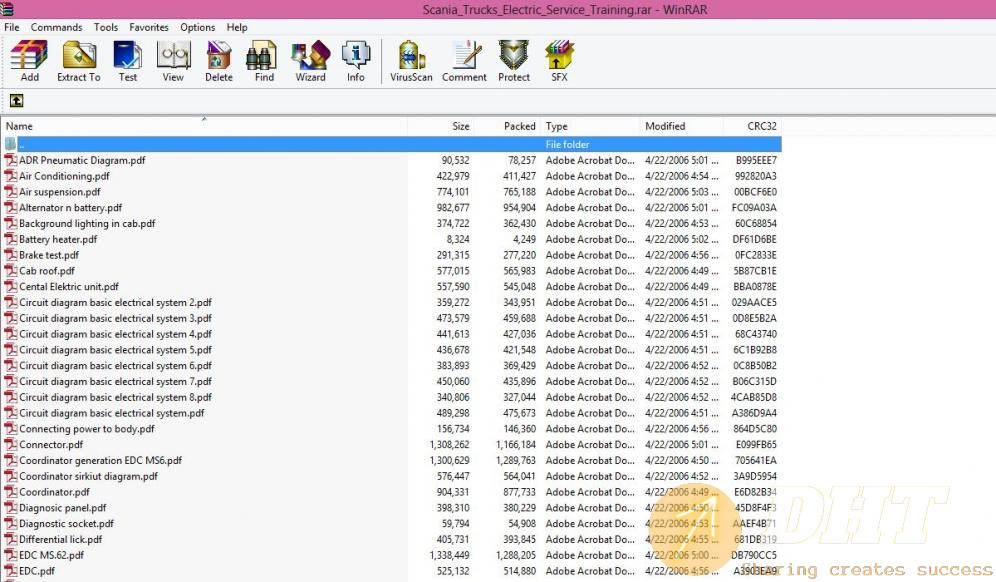Viewport: 996px width, 582px height.
Task: Open the Find binoculars tool
Action: point(264,56)
